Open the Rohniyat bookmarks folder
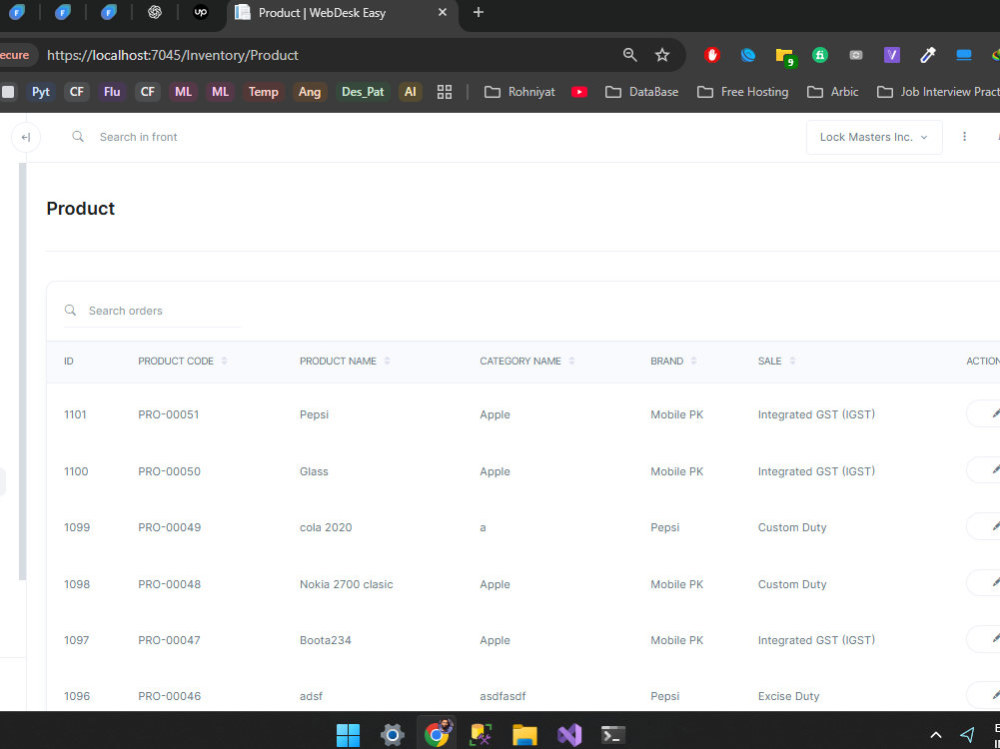 [520, 92]
